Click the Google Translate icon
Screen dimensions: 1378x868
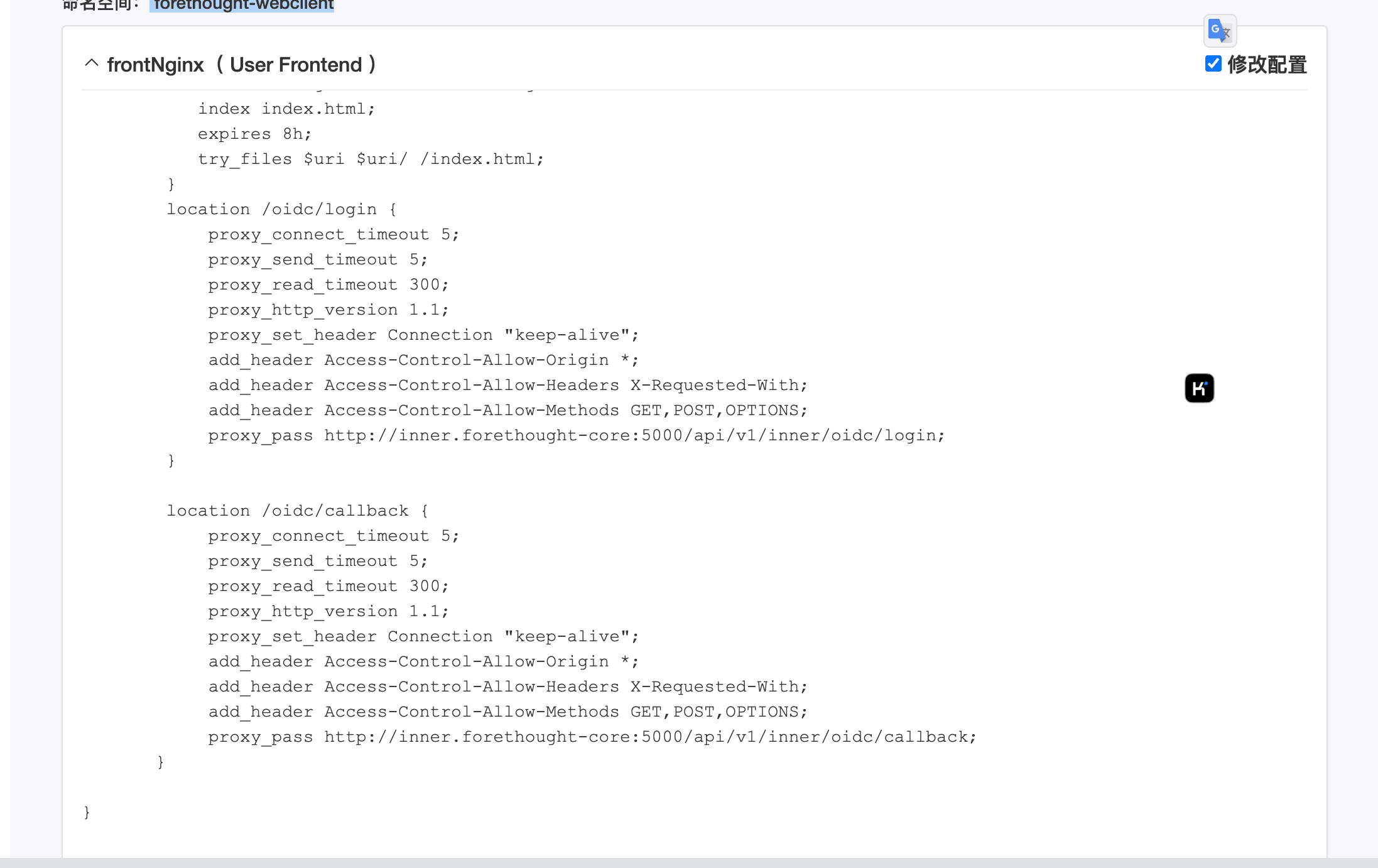click(x=1220, y=30)
